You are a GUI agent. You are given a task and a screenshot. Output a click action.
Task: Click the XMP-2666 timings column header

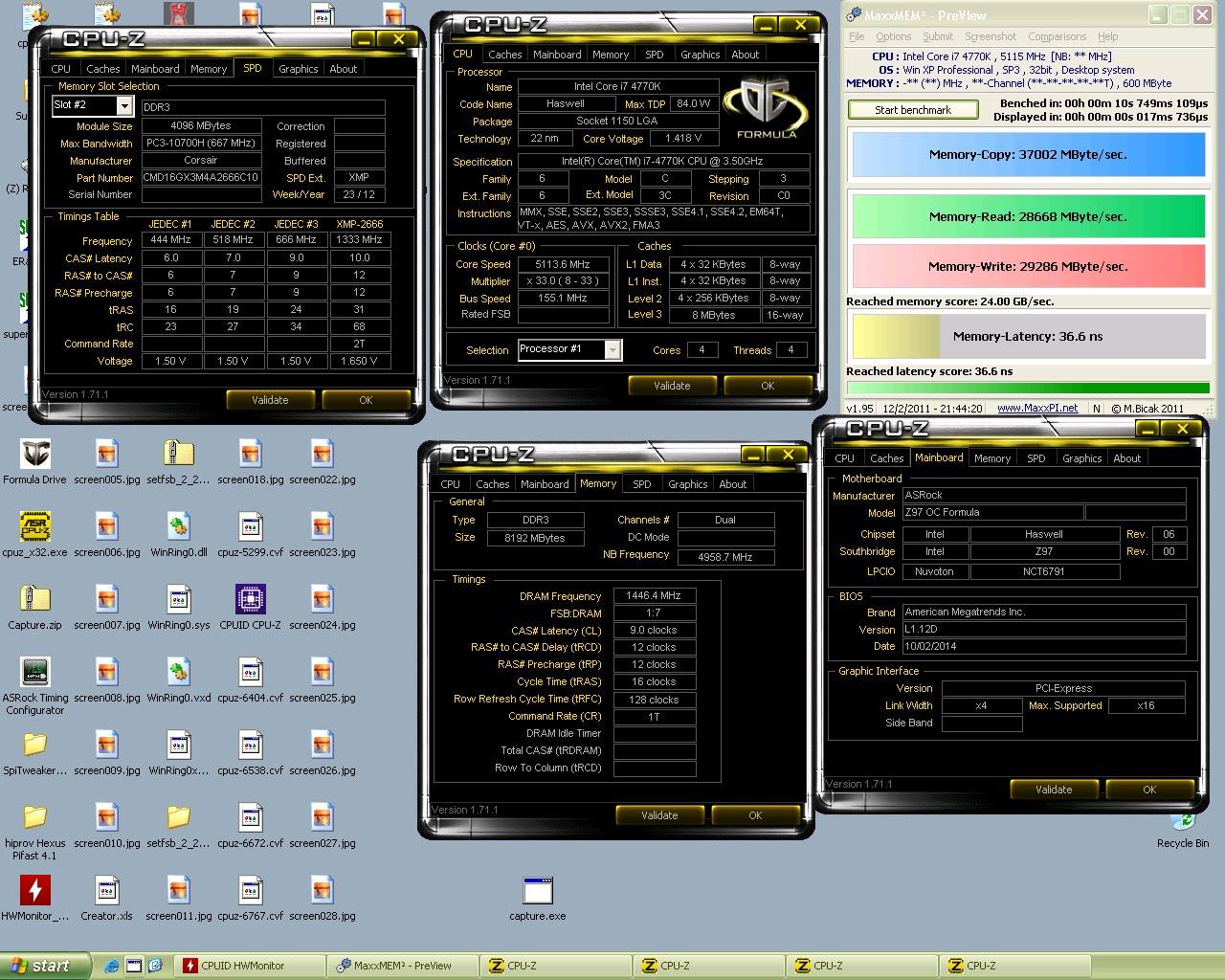click(x=359, y=224)
